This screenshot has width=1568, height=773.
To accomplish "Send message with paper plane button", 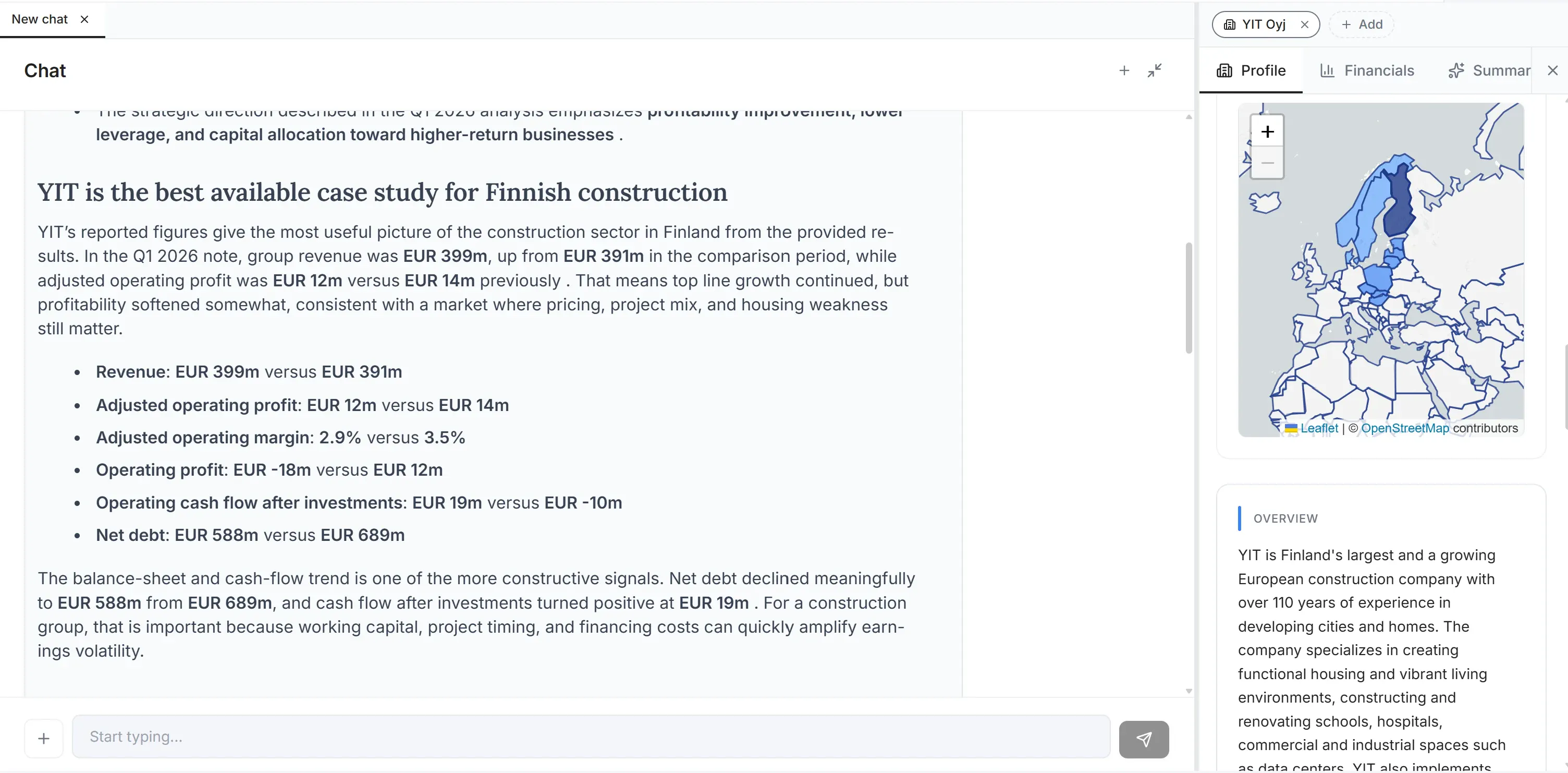I will [1144, 739].
